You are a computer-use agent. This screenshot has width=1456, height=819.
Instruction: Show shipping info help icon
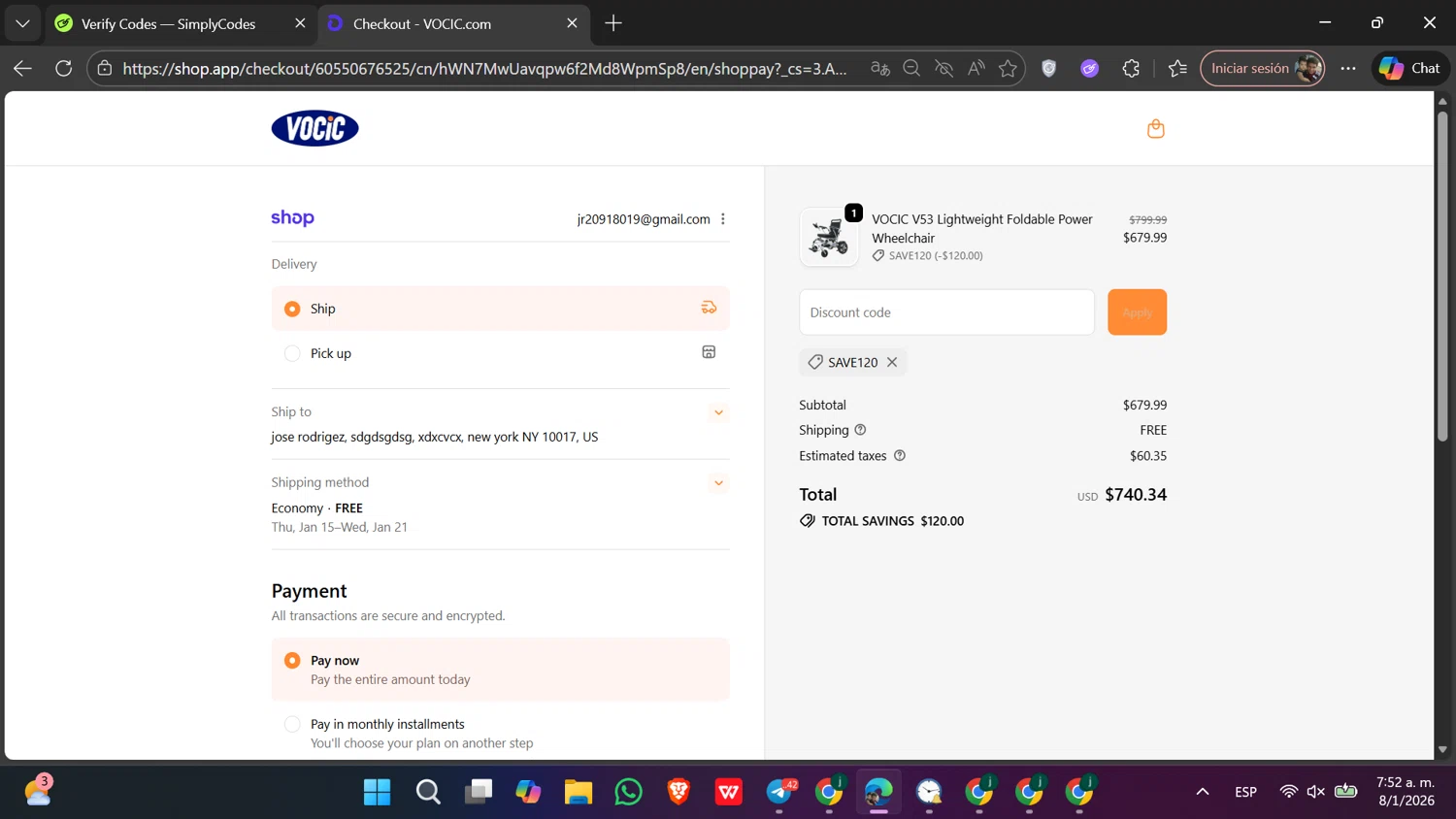click(x=860, y=430)
